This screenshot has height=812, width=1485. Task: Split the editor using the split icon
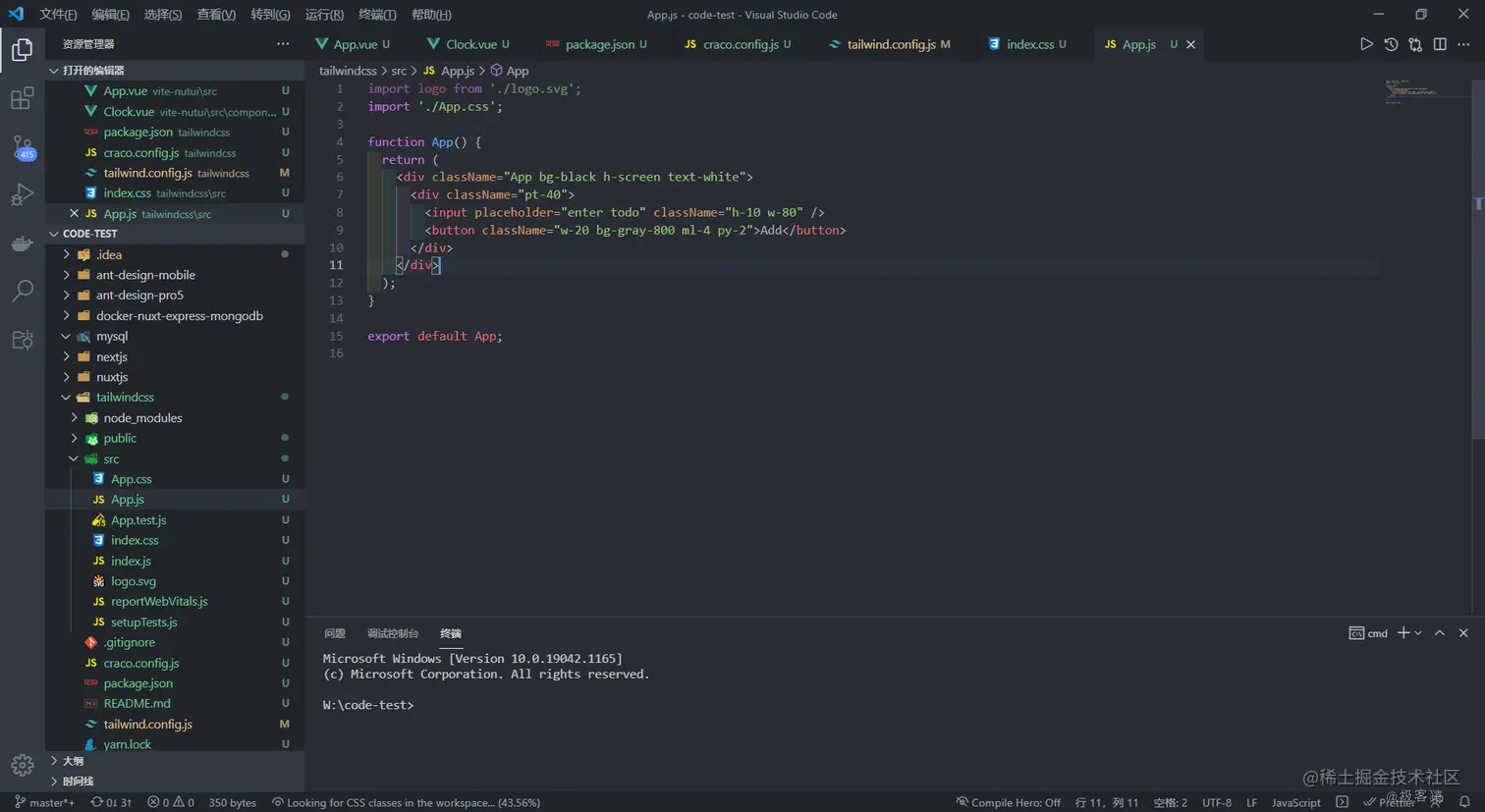coord(1440,44)
